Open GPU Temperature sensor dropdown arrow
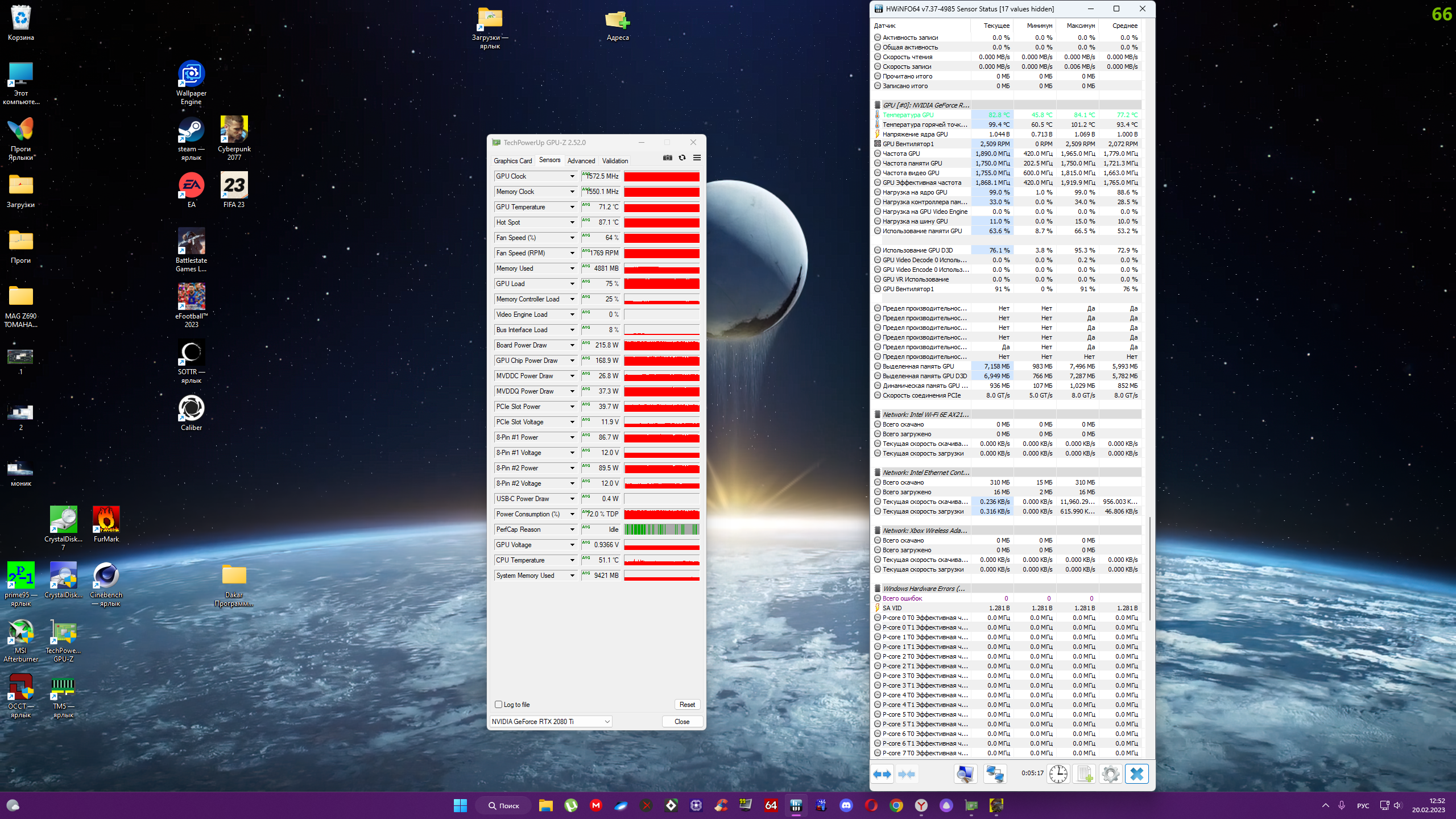1456x819 pixels. pyautogui.click(x=572, y=207)
